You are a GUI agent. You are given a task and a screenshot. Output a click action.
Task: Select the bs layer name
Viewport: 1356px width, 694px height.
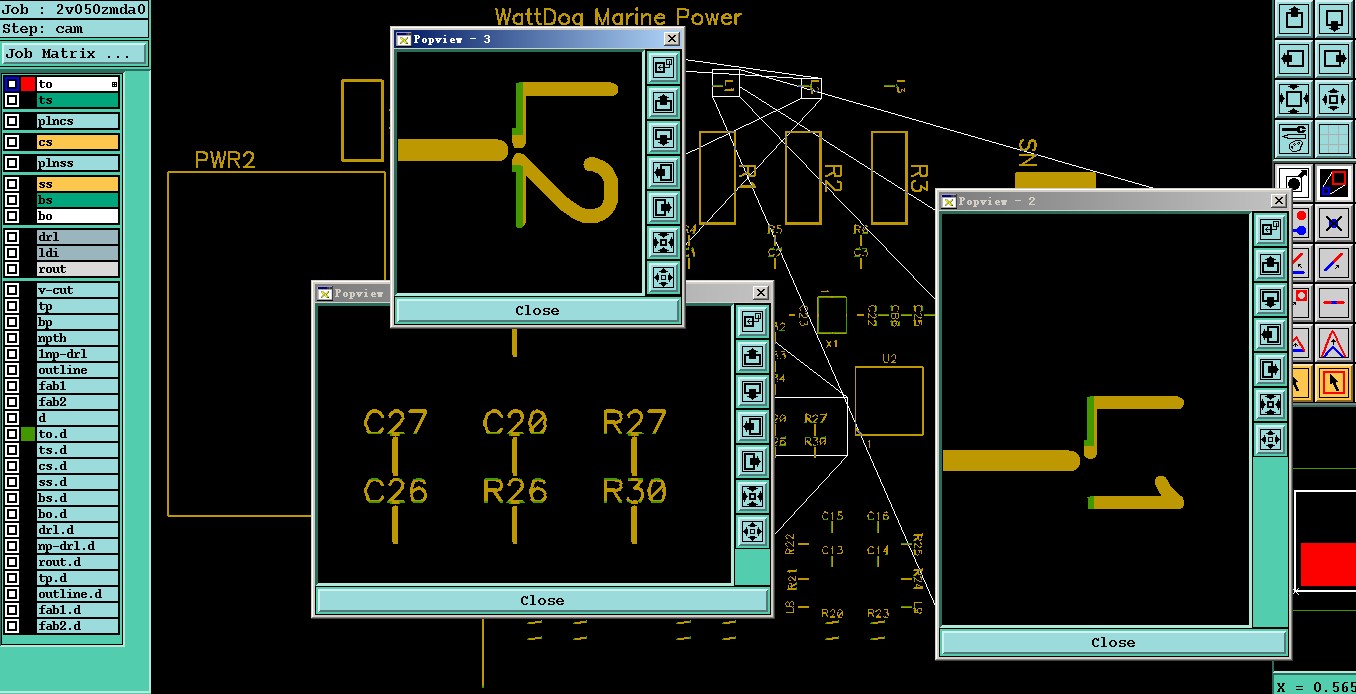point(78,200)
